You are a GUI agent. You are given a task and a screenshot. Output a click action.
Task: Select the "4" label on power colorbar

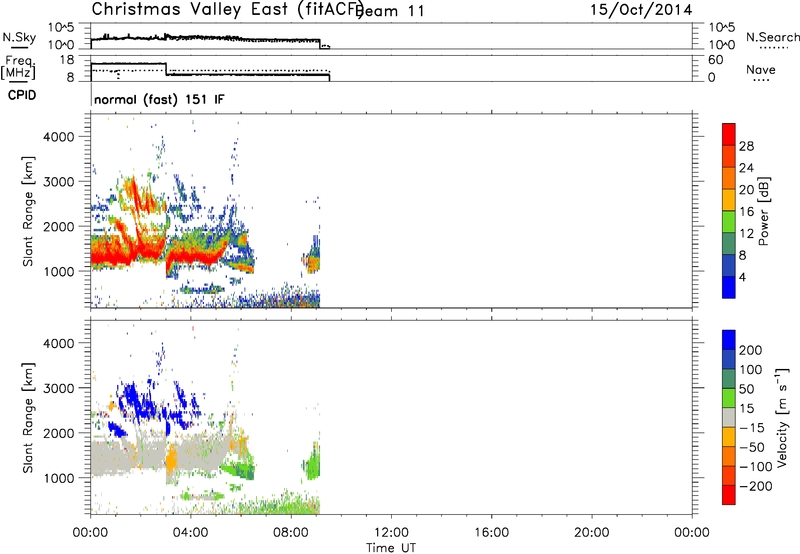[742, 277]
